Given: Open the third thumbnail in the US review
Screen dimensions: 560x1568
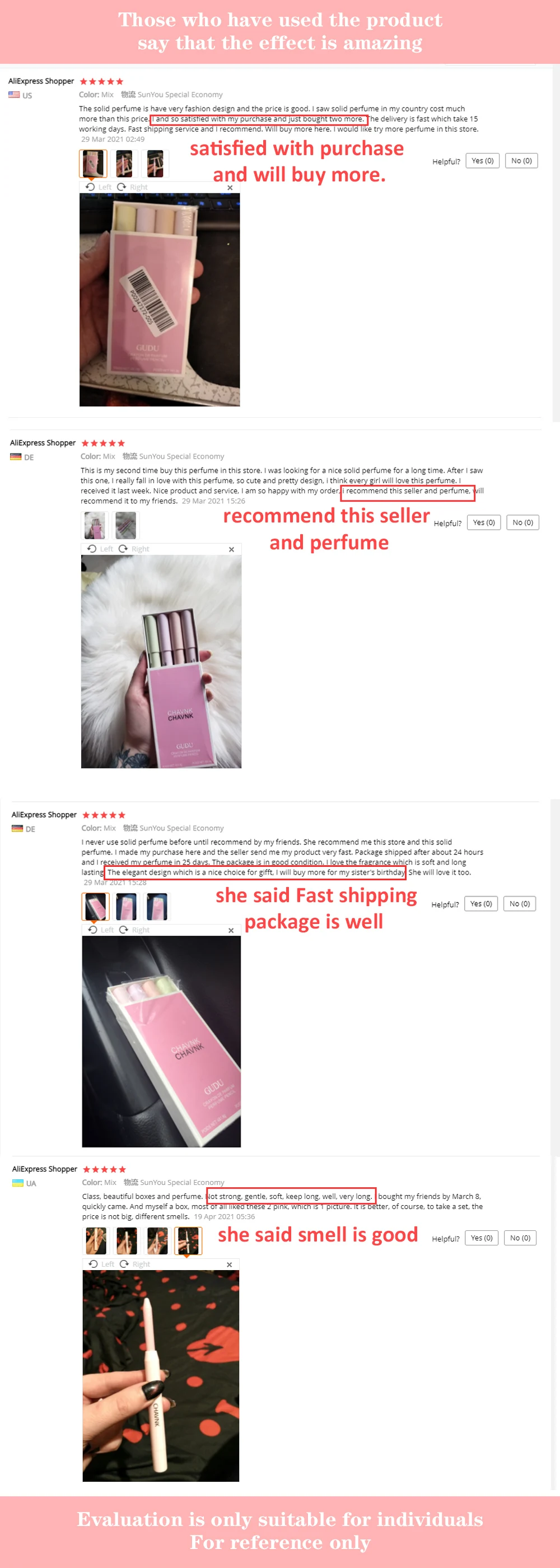Looking at the screenshot, I should 155,163.
